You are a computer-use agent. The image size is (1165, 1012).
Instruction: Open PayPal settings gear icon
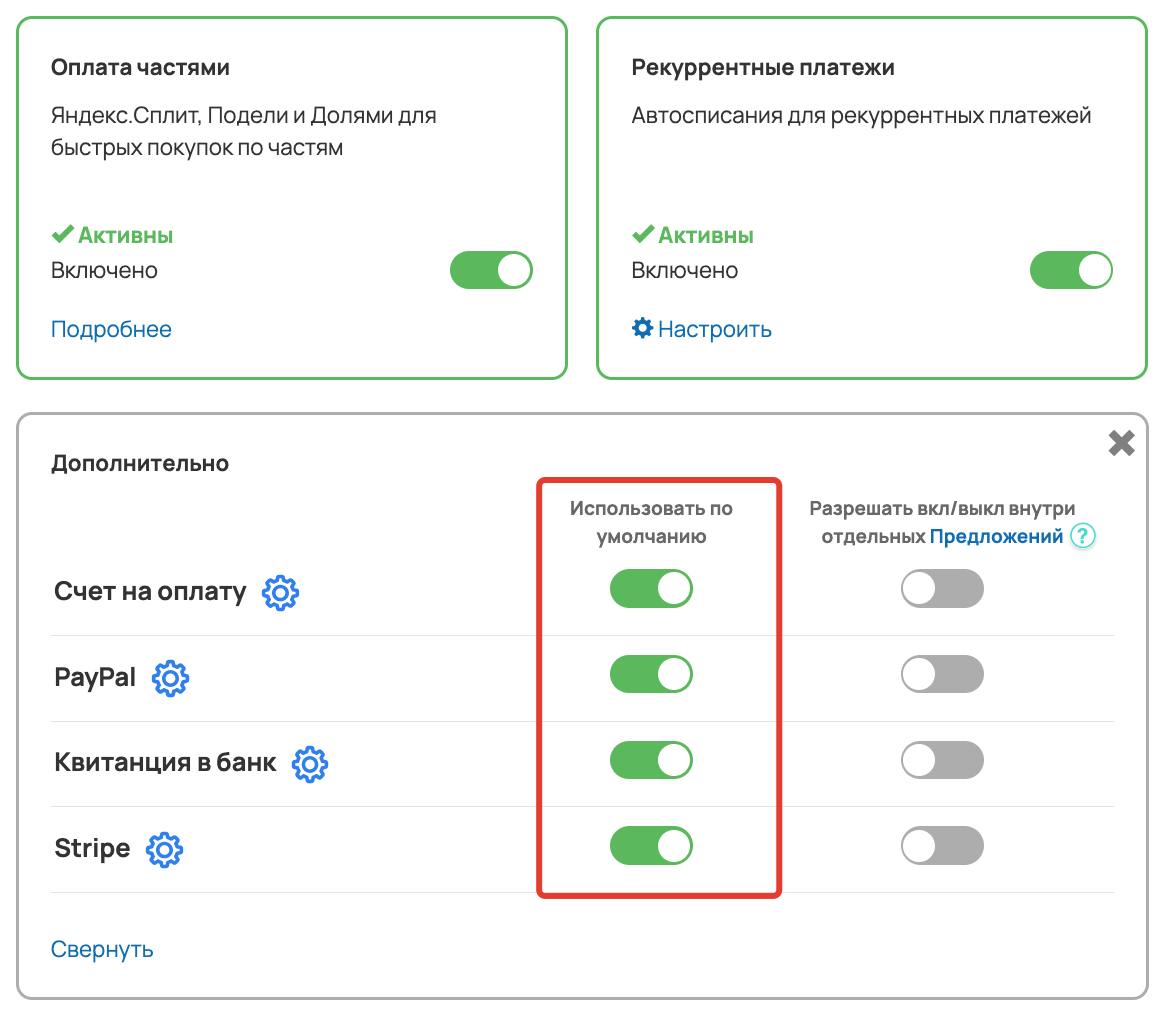pyautogui.click(x=170, y=678)
